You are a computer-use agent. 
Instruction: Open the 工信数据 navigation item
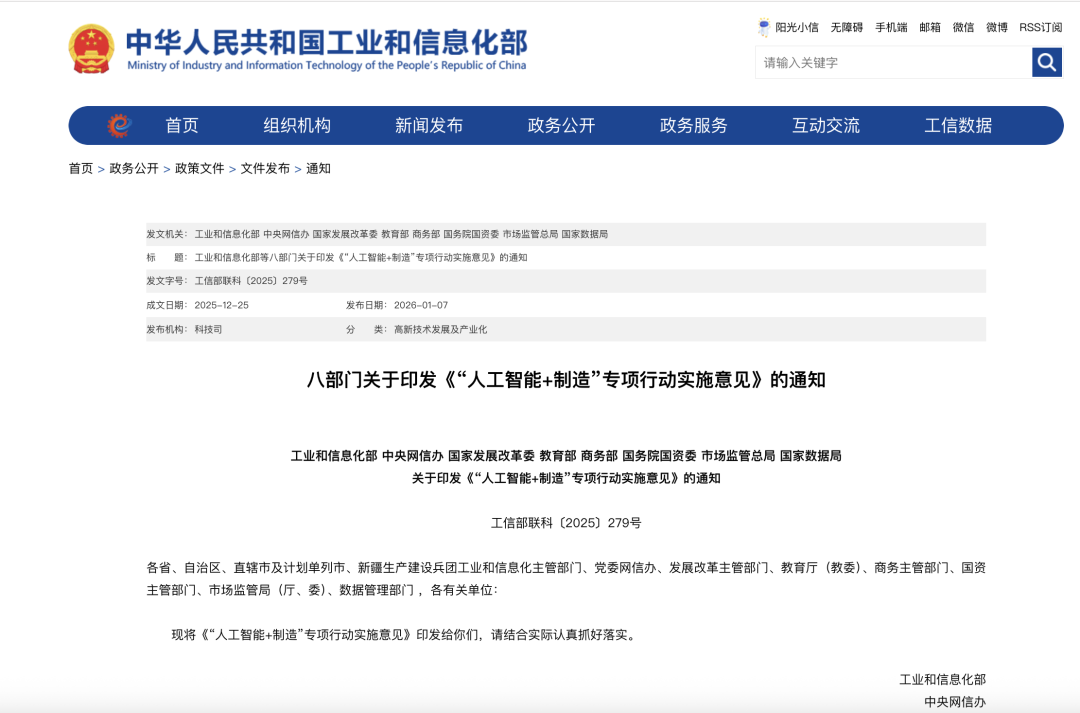[x=958, y=125]
